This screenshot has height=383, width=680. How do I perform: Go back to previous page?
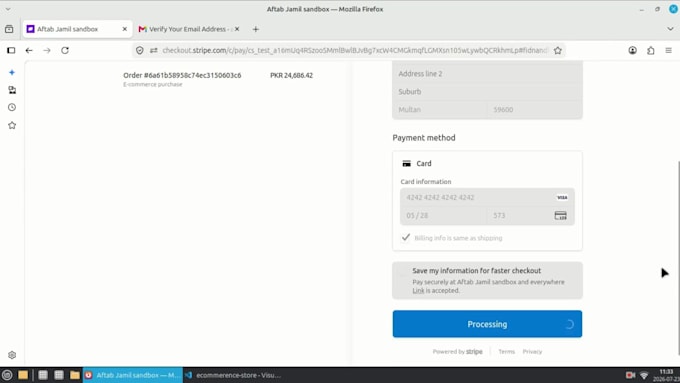(29, 50)
